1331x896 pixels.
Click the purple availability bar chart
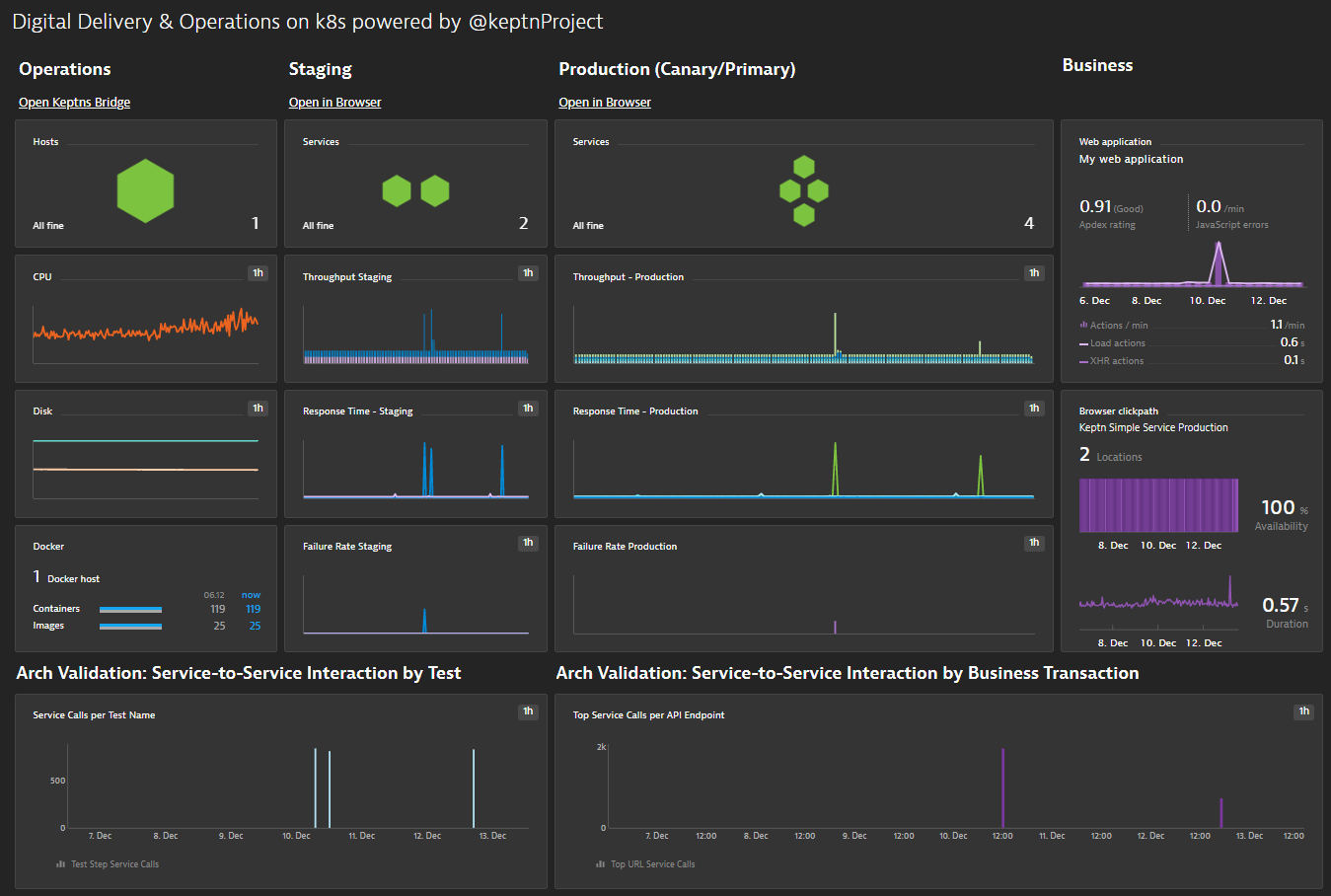tap(1158, 506)
